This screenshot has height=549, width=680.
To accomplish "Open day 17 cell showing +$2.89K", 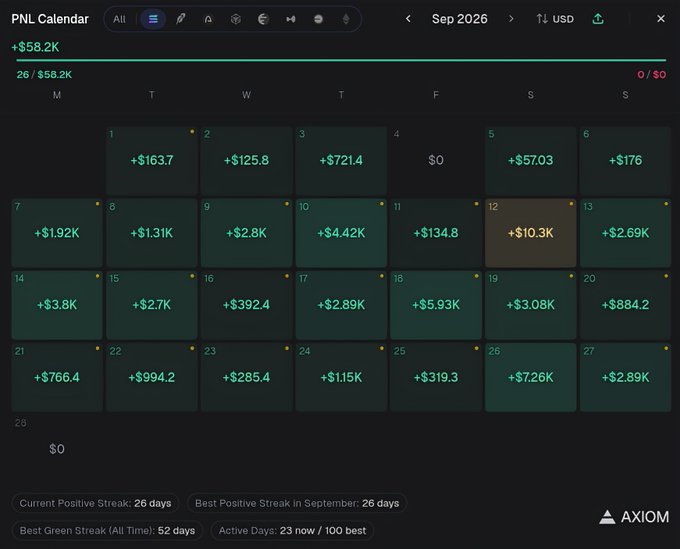I will click(341, 305).
